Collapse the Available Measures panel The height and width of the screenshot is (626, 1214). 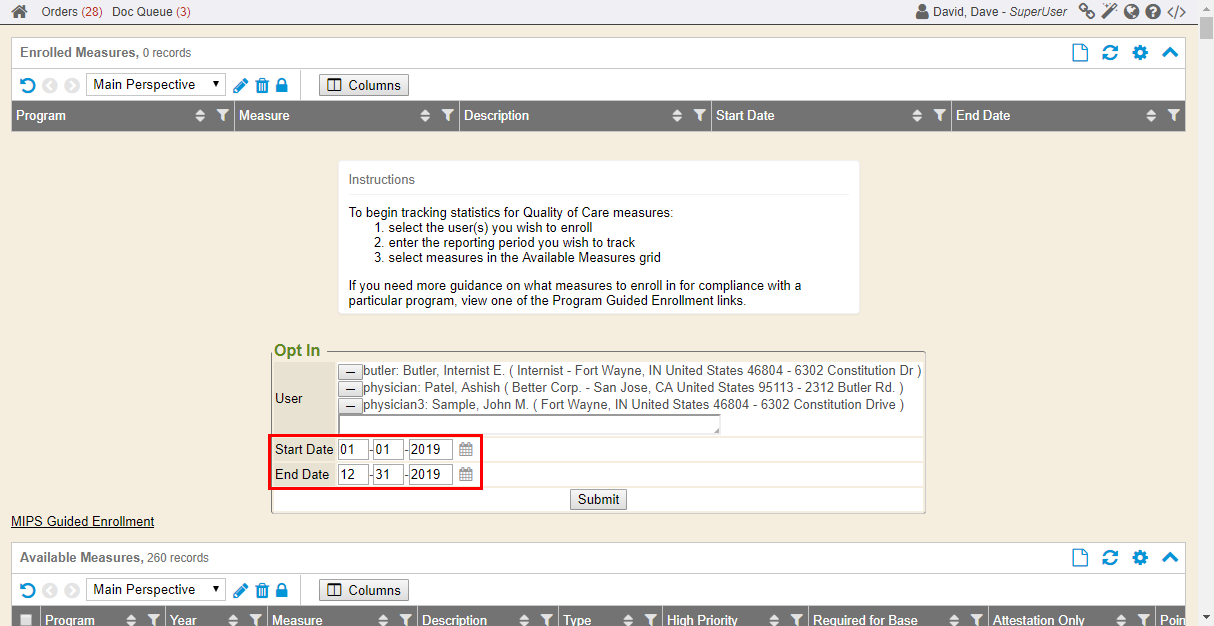pyautogui.click(x=1170, y=558)
